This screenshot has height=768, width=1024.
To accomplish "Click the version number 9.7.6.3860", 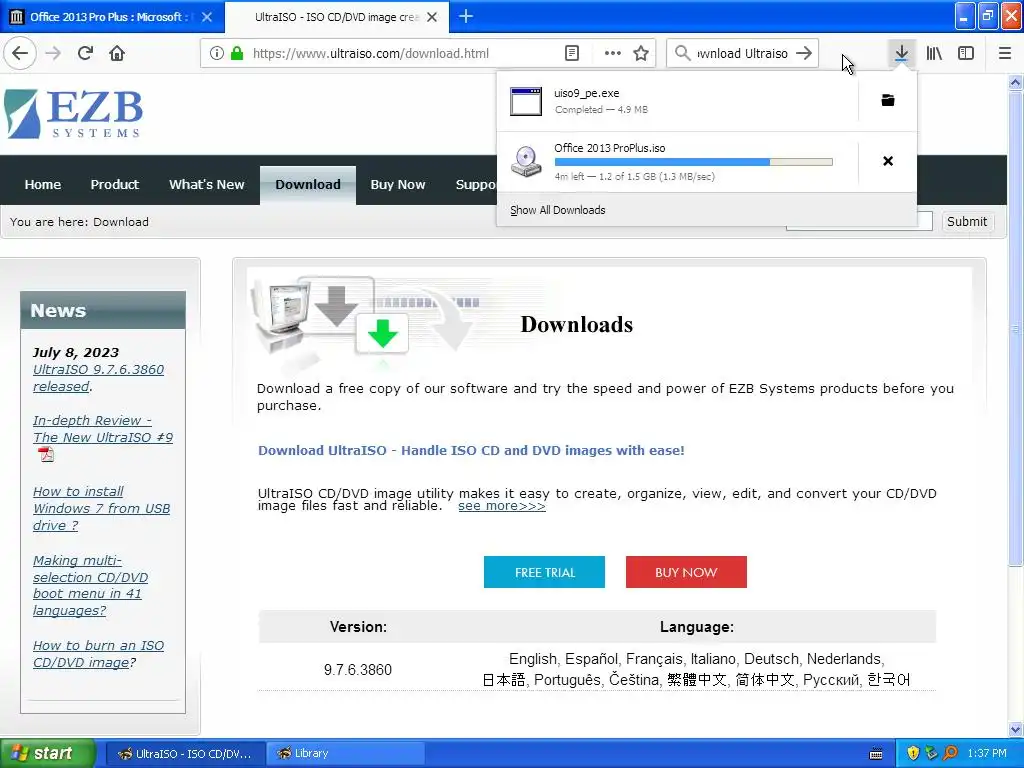I will pos(358,670).
